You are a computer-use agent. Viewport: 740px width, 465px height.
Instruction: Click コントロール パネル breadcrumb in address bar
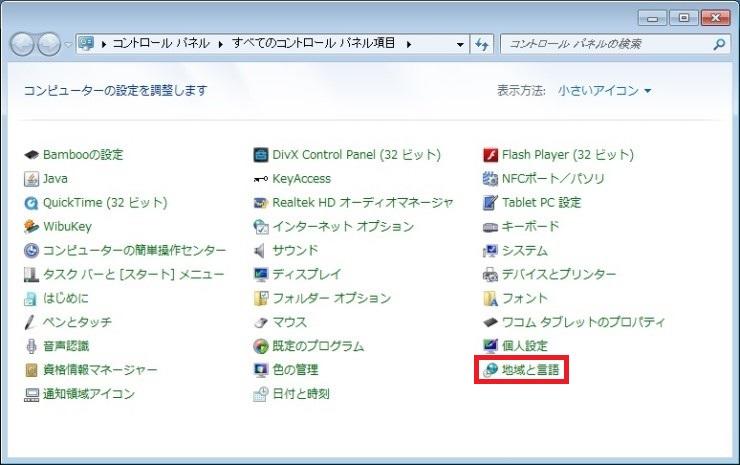pyautogui.click(x=161, y=43)
